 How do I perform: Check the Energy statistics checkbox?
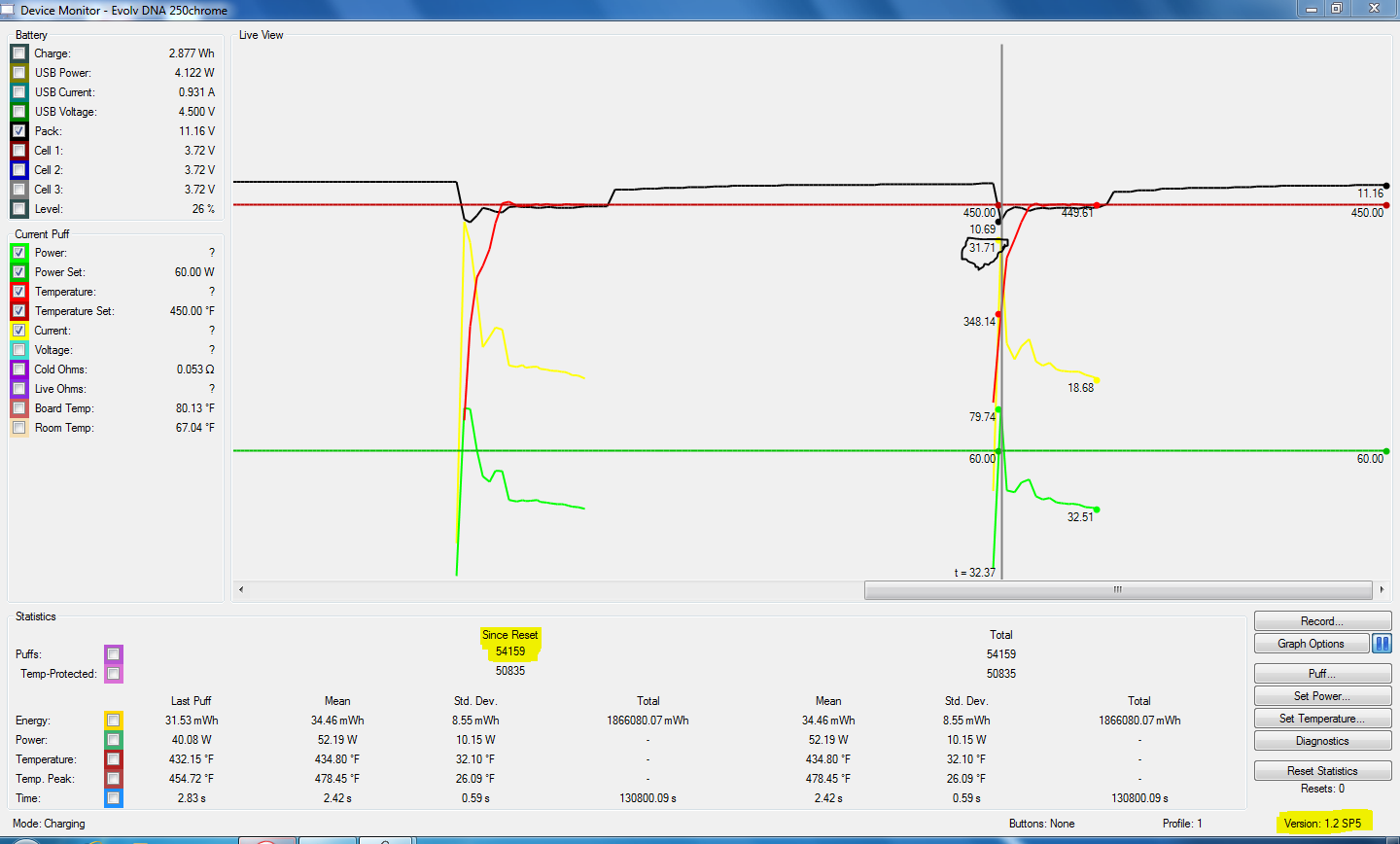tap(114, 721)
